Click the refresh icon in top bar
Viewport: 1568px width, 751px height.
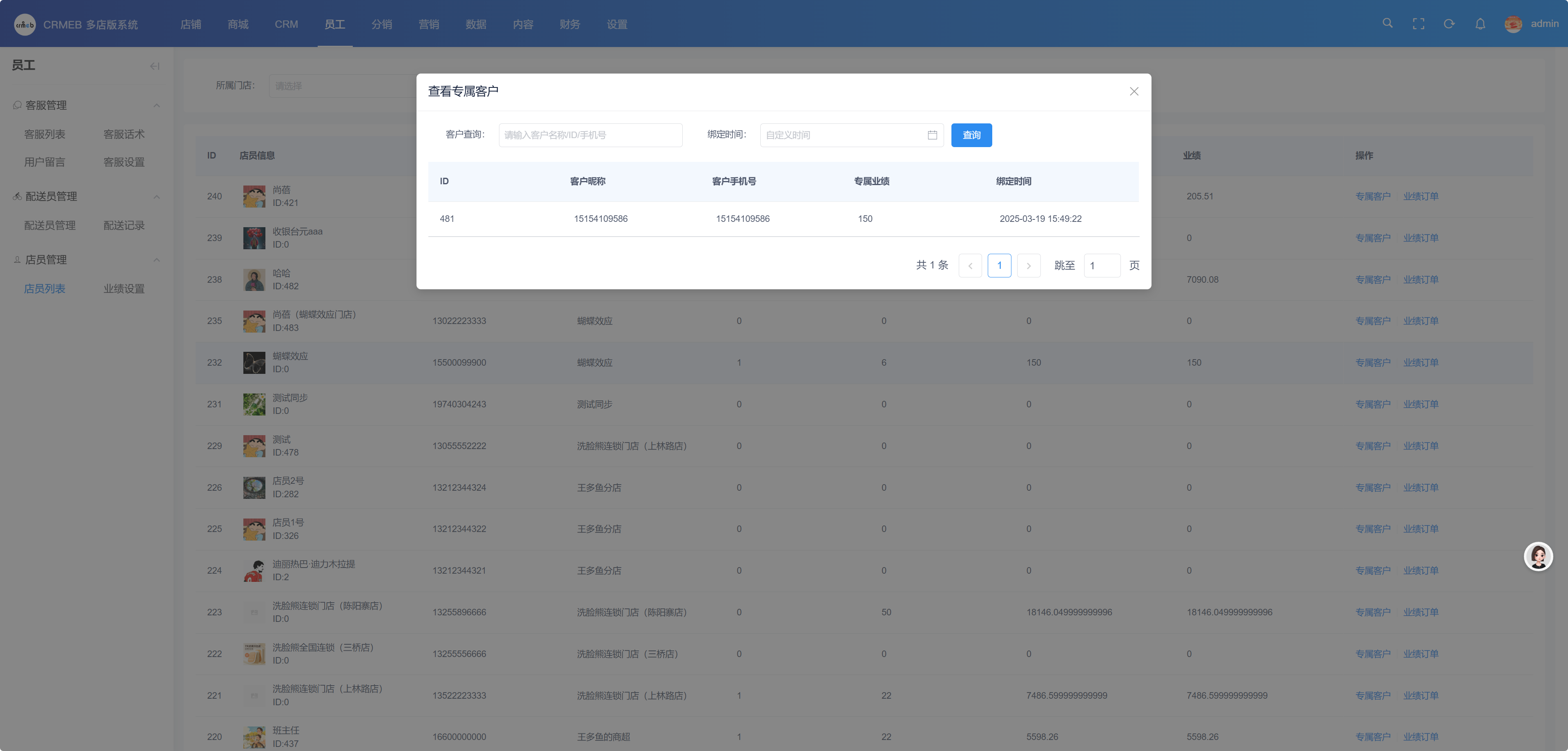tap(1449, 24)
